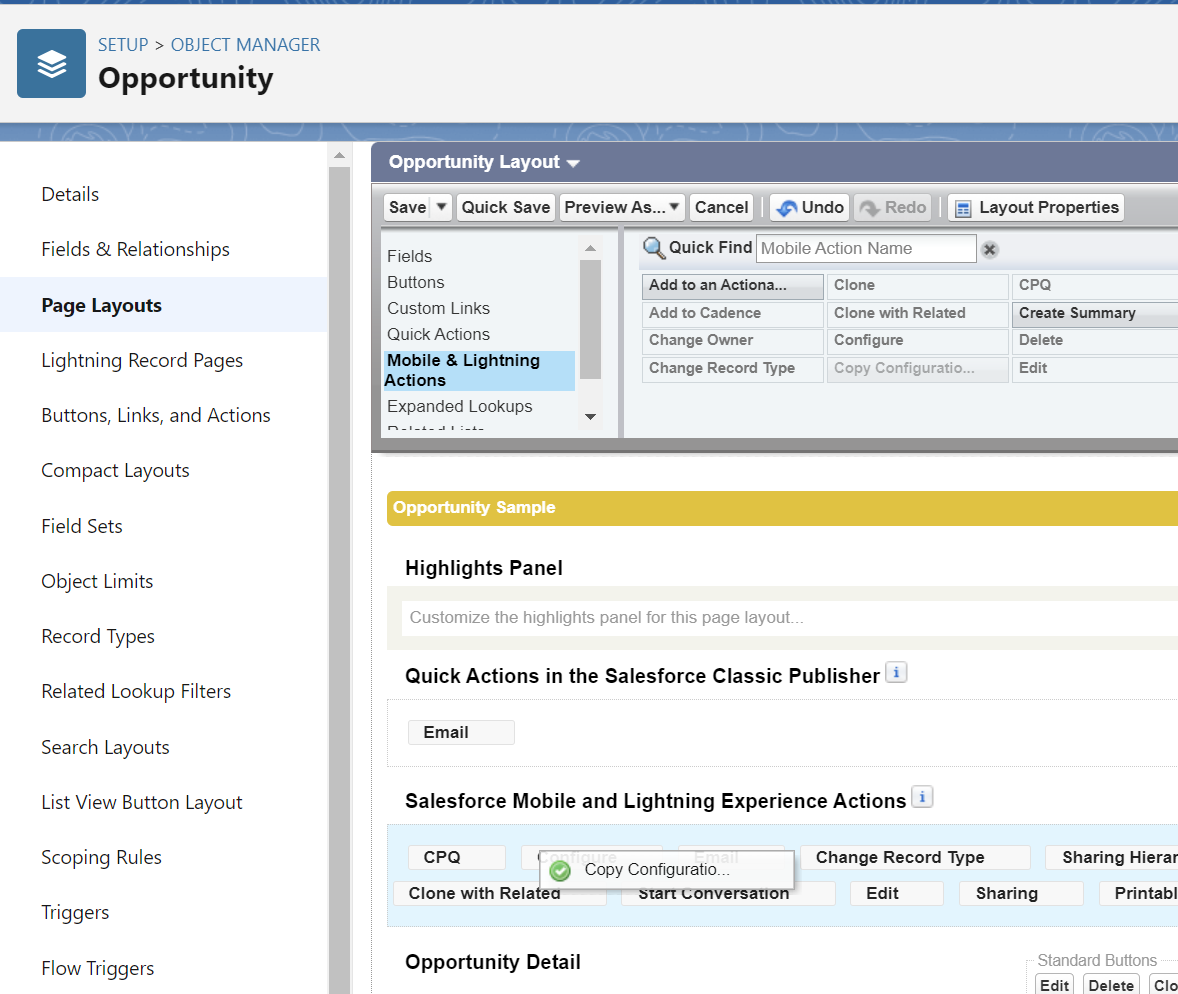Open Fields & Relationships
Viewport: 1178px width, 994px height.
(135, 249)
